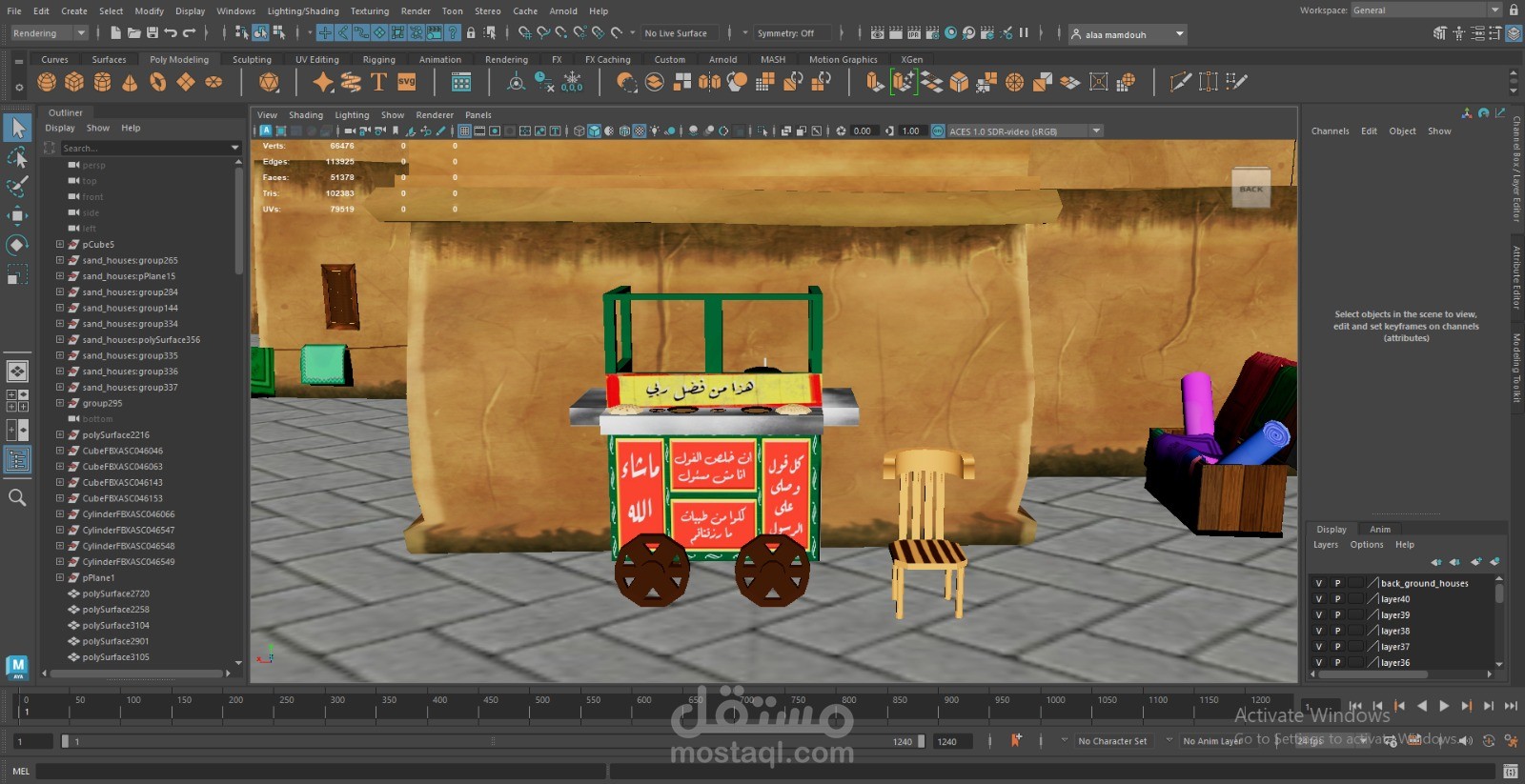Click the Type text tool shelf icon
Screen dimensions: 1525x784
coord(378,83)
